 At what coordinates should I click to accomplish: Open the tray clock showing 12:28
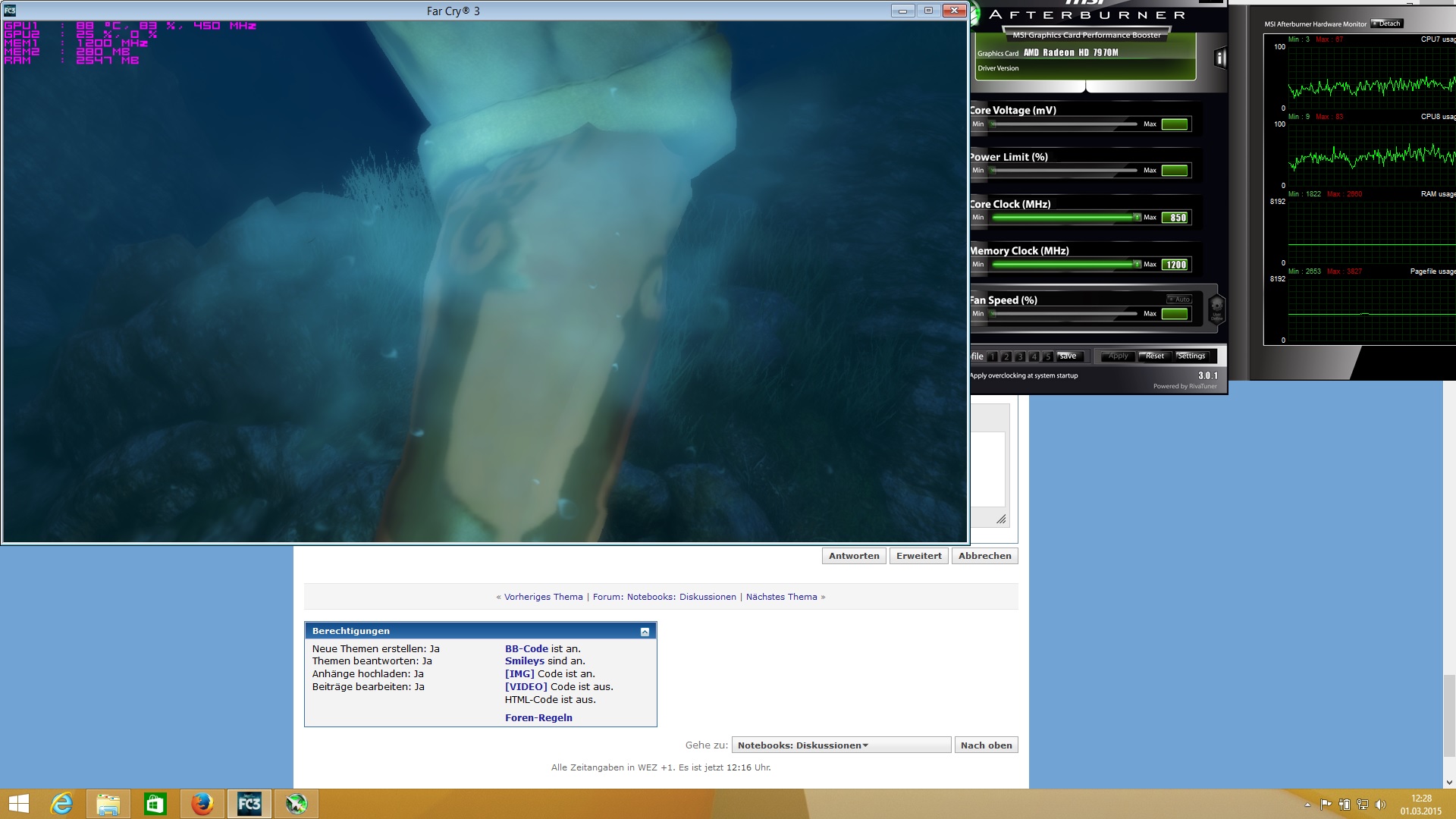pyautogui.click(x=1421, y=805)
